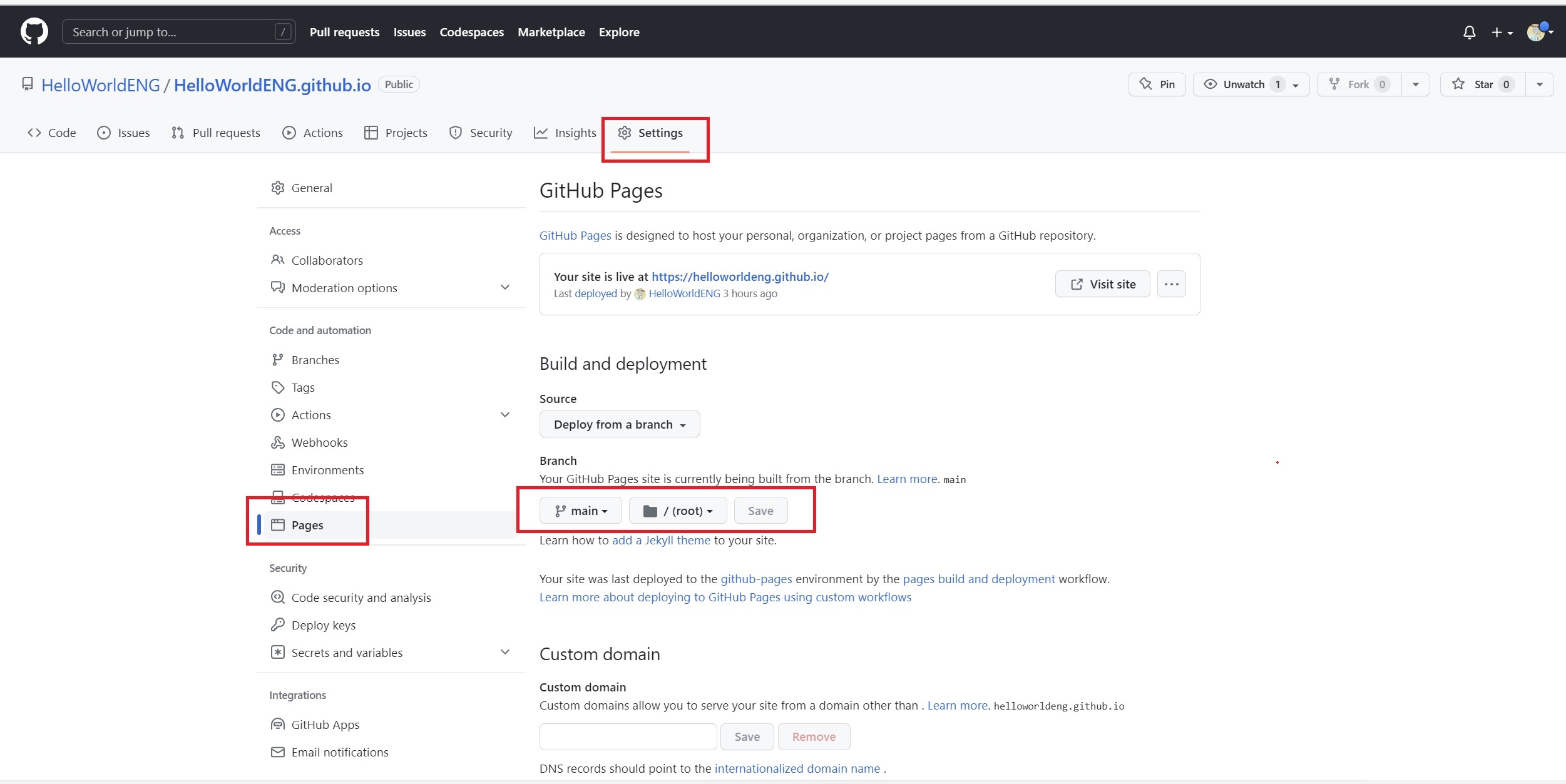The image size is (1566, 784).
Task: Star the repository
Action: 1482,84
